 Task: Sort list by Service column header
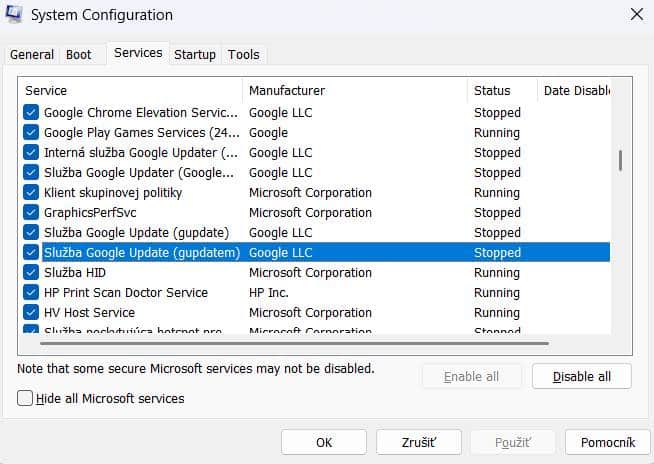coord(130,91)
